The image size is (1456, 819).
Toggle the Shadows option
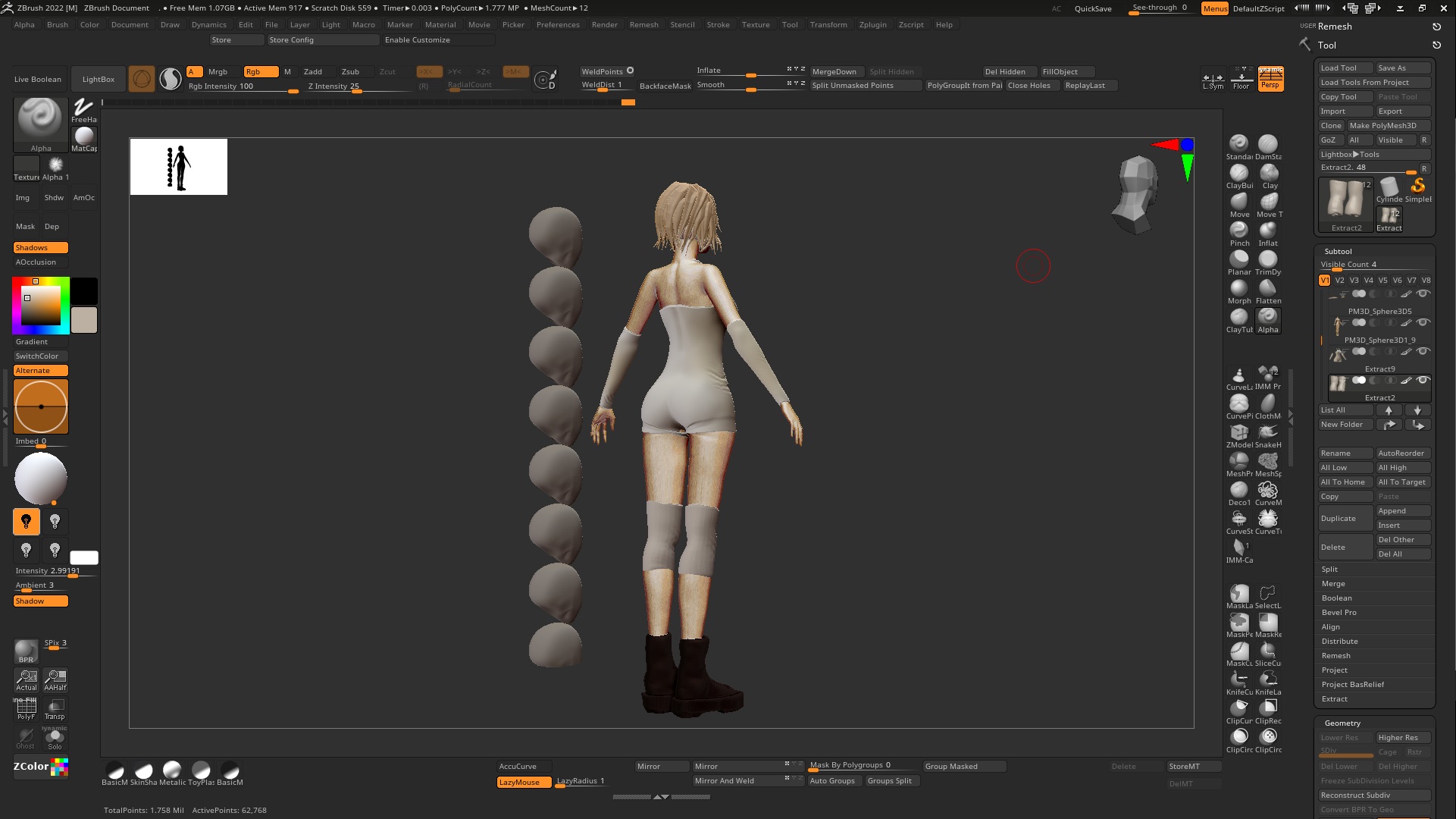(41, 248)
